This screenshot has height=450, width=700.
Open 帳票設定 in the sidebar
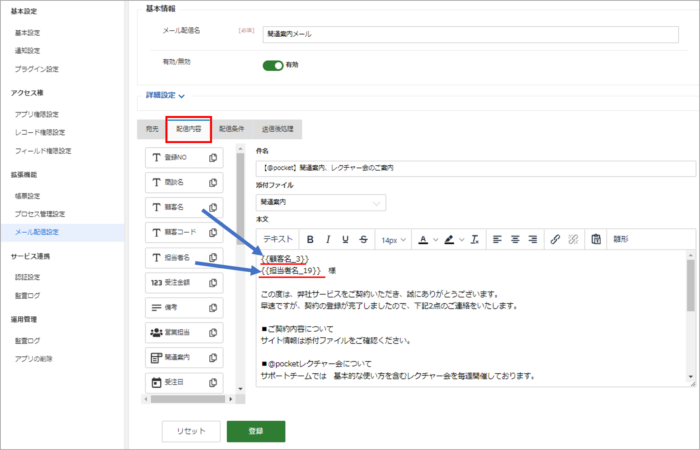pyautogui.click(x=27, y=196)
